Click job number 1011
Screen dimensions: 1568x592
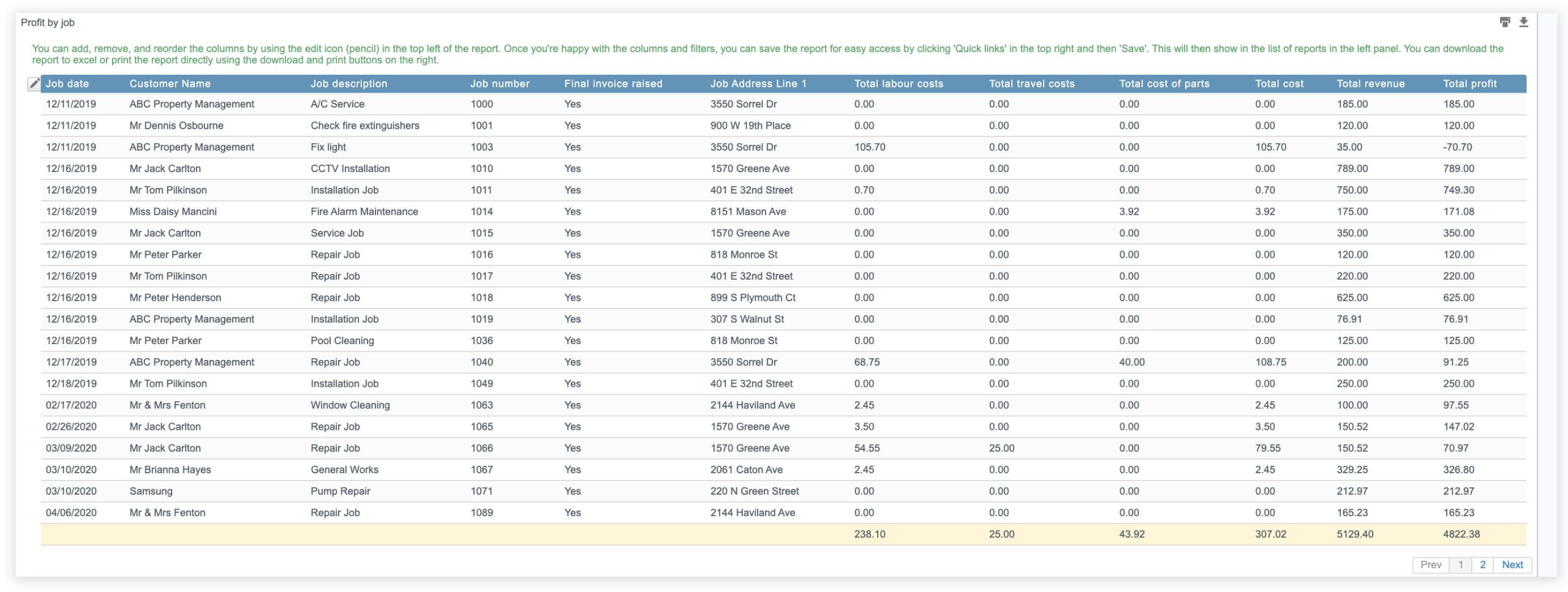[x=481, y=190]
